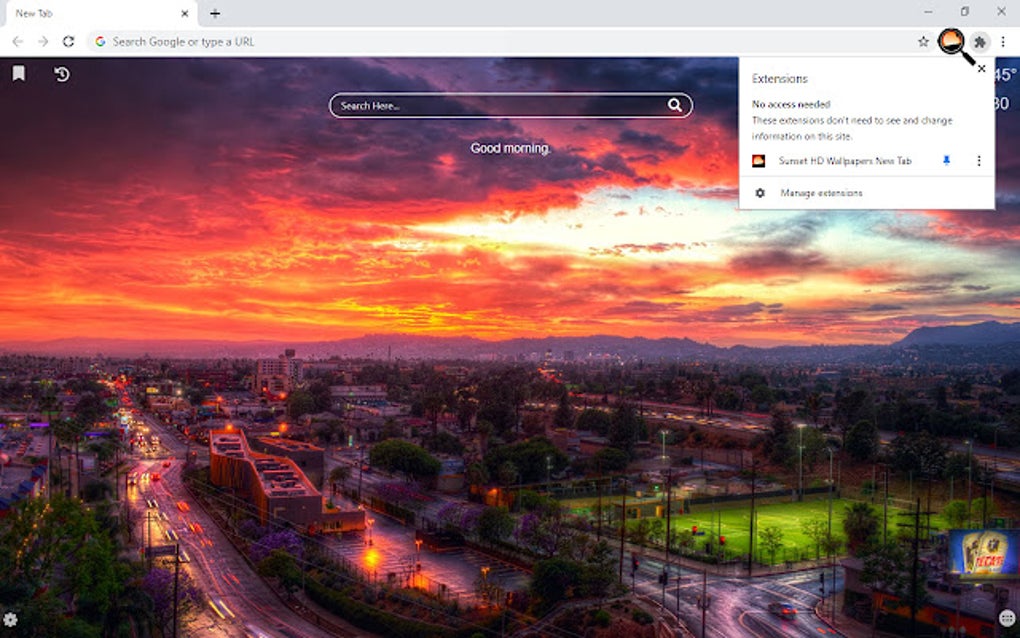Open new tab page settings gear
This screenshot has height=638, width=1020.
[10, 619]
